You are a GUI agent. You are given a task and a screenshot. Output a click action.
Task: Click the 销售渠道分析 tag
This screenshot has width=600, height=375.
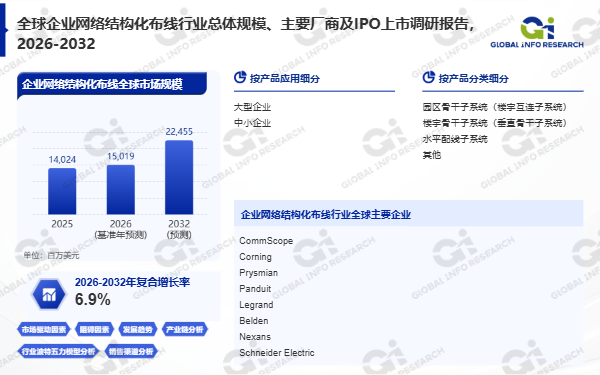pyautogui.click(x=131, y=351)
